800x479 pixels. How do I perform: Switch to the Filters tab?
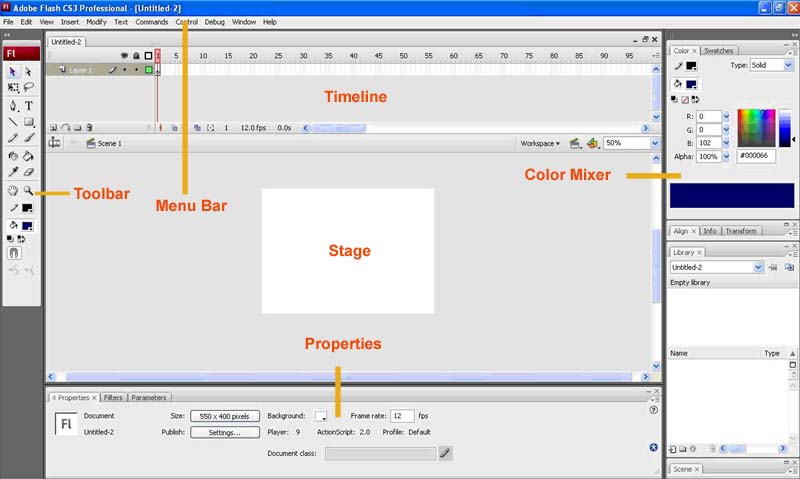pos(113,397)
